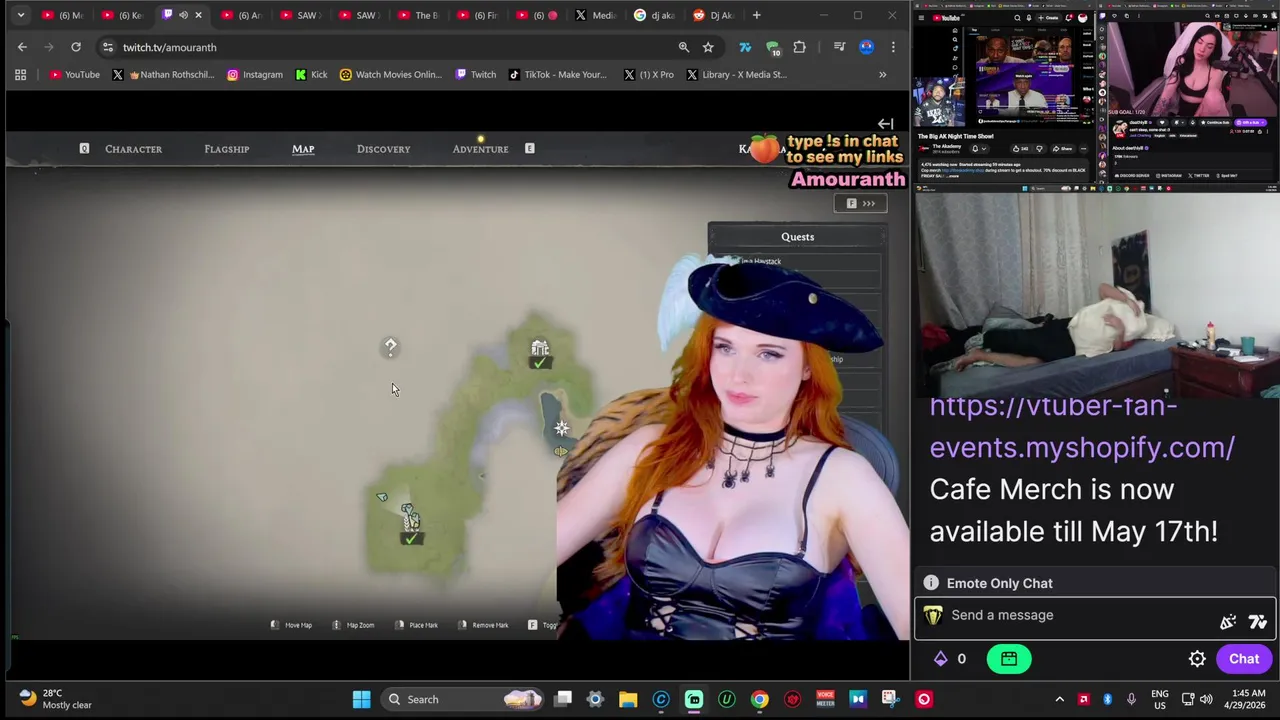Open Google Chrome from taskbar
Screen dimensions: 1280x720
point(760,699)
